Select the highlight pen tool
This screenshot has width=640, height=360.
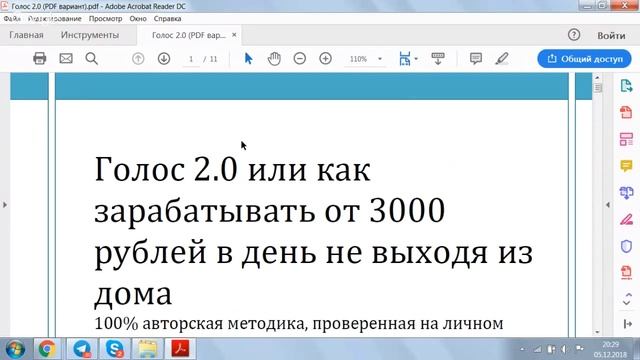502,59
